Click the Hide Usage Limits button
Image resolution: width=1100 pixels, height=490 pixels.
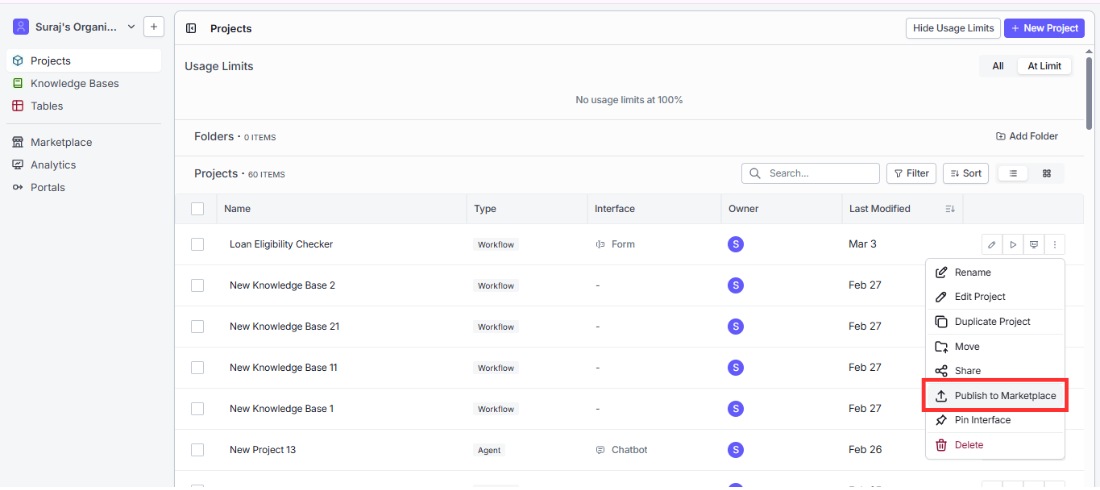tap(953, 28)
